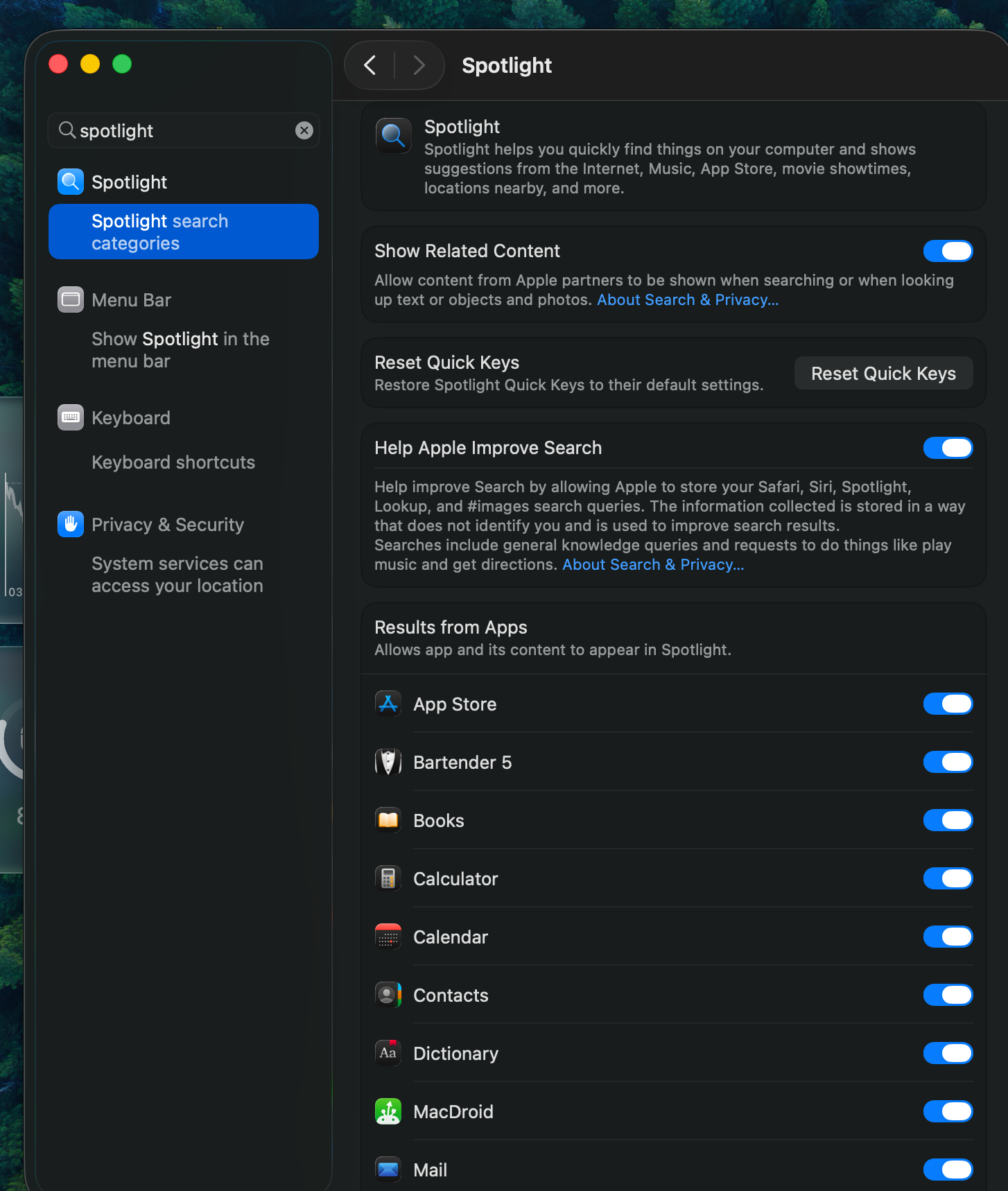This screenshot has height=1191, width=1008.
Task: Clear the sidebar search field
Action: [304, 130]
